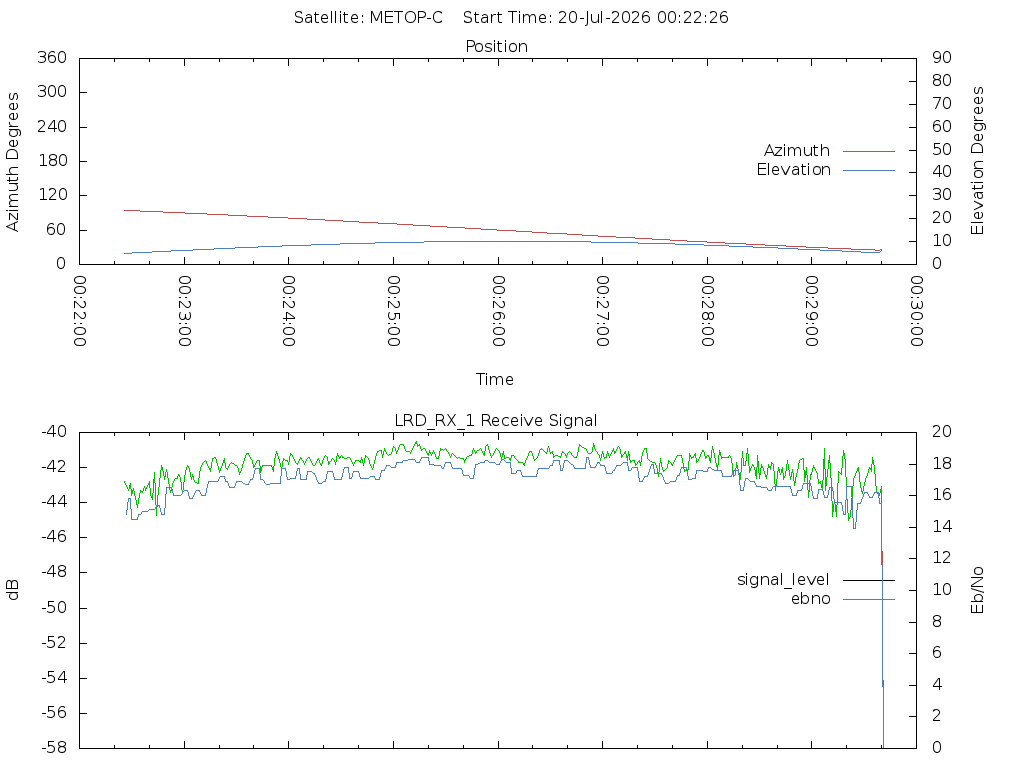Click the Start Time 20-Jul-2026 00:22:26 text
The height and width of the screenshot is (768, 1024).
click(596, 18)
